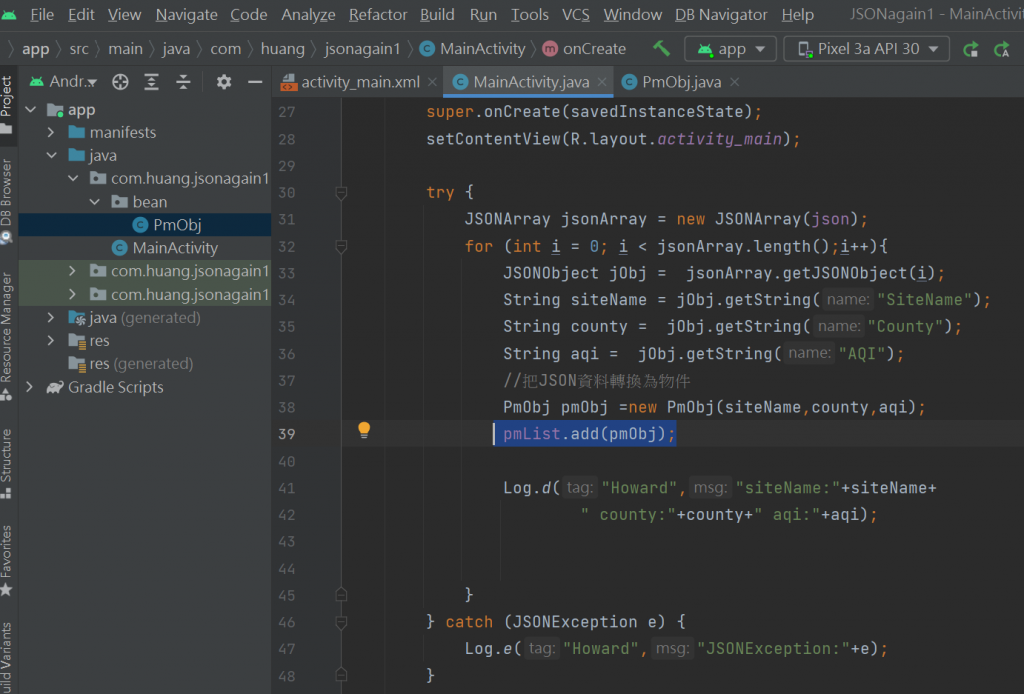This screenshot has width=1024, height=694.
Task: Open the Refactor menu
Action: click(378, 14)
